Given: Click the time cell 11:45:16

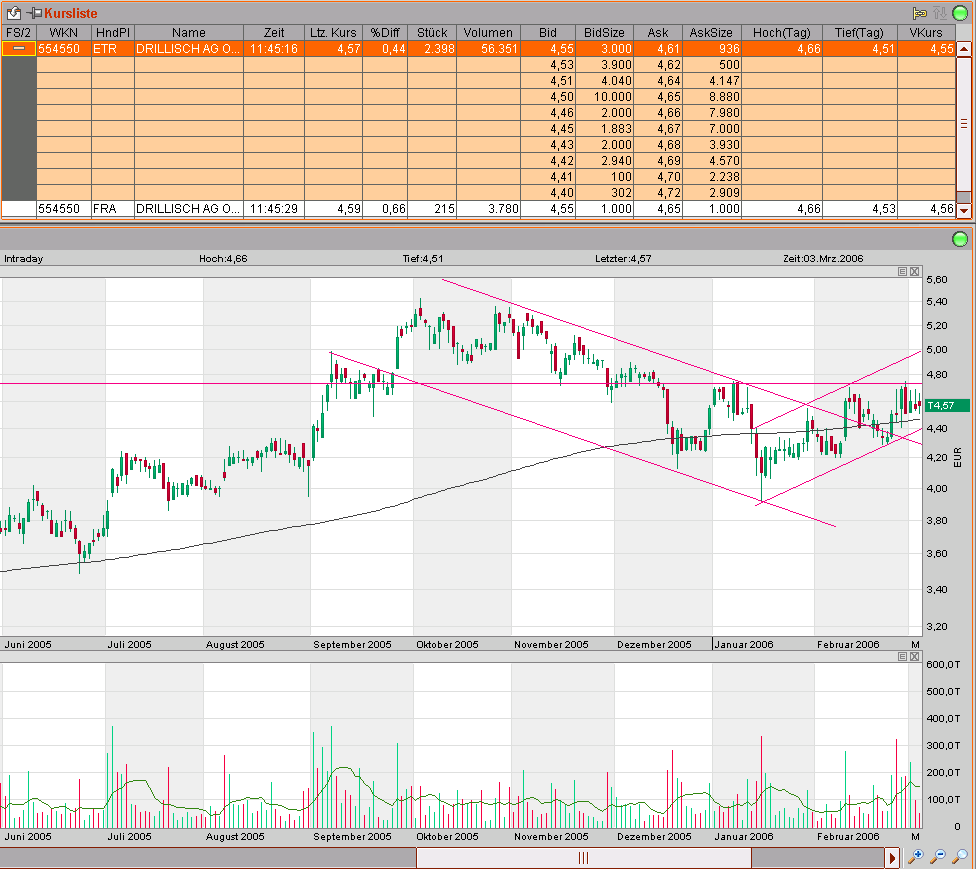Looking at the screenshot, I should 274,49.
